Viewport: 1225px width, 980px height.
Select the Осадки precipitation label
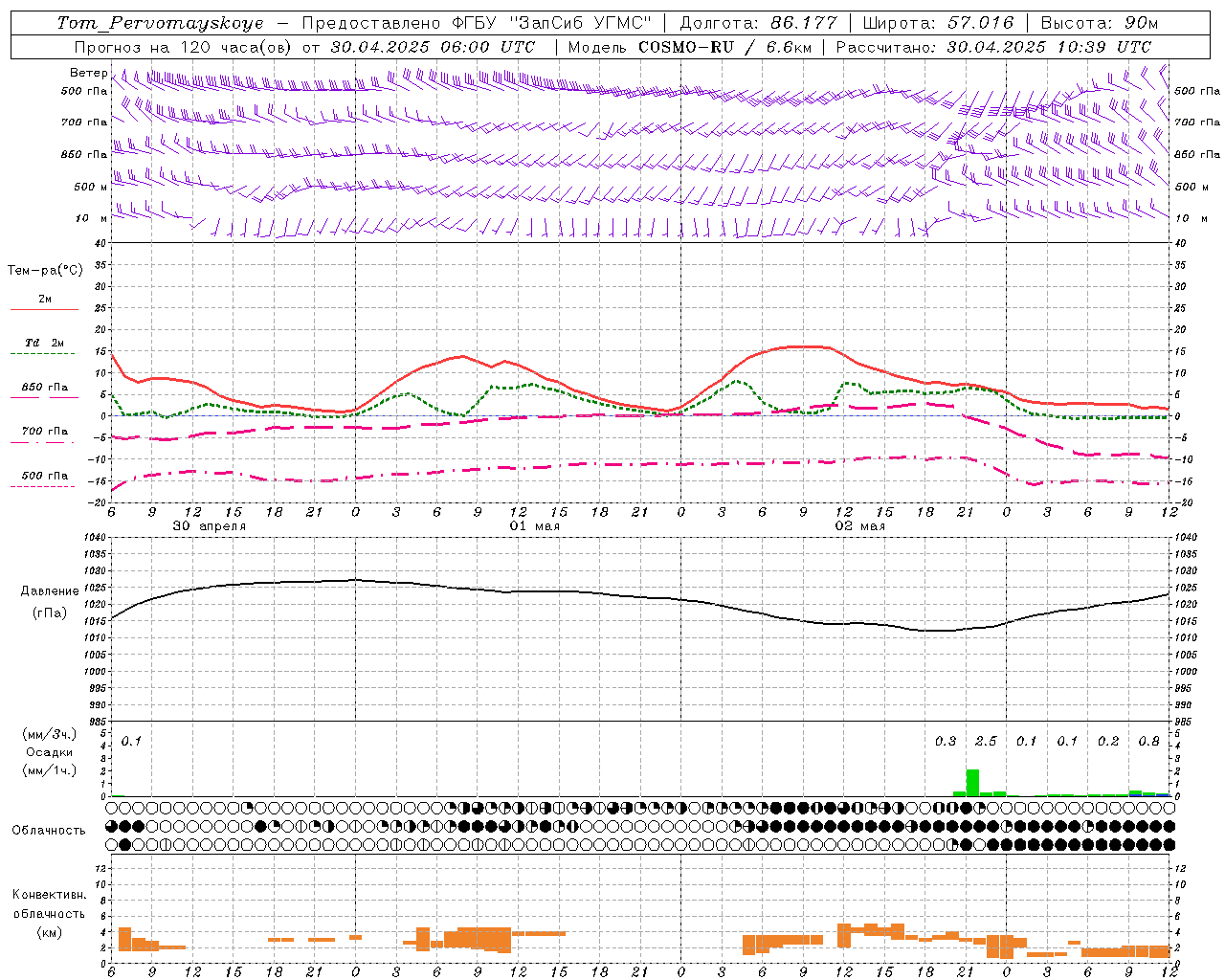(50, 752)
